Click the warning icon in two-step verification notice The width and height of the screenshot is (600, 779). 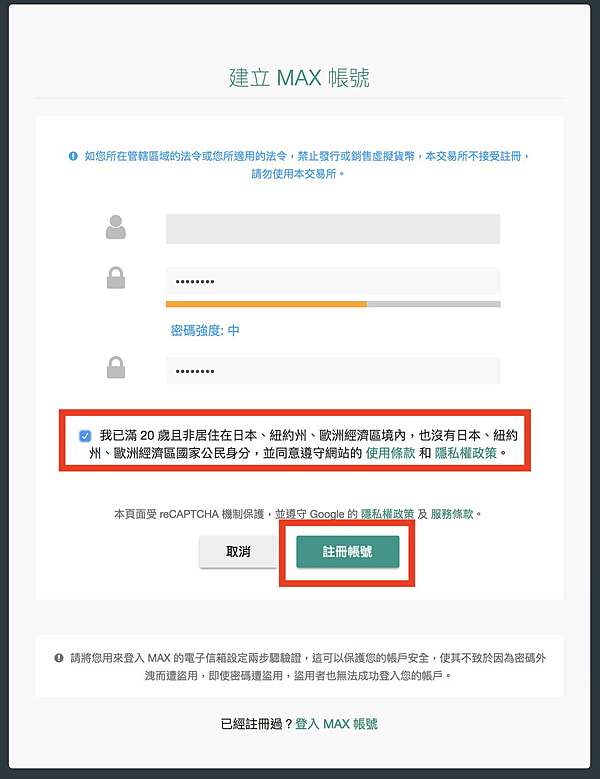tap(59, 658)
